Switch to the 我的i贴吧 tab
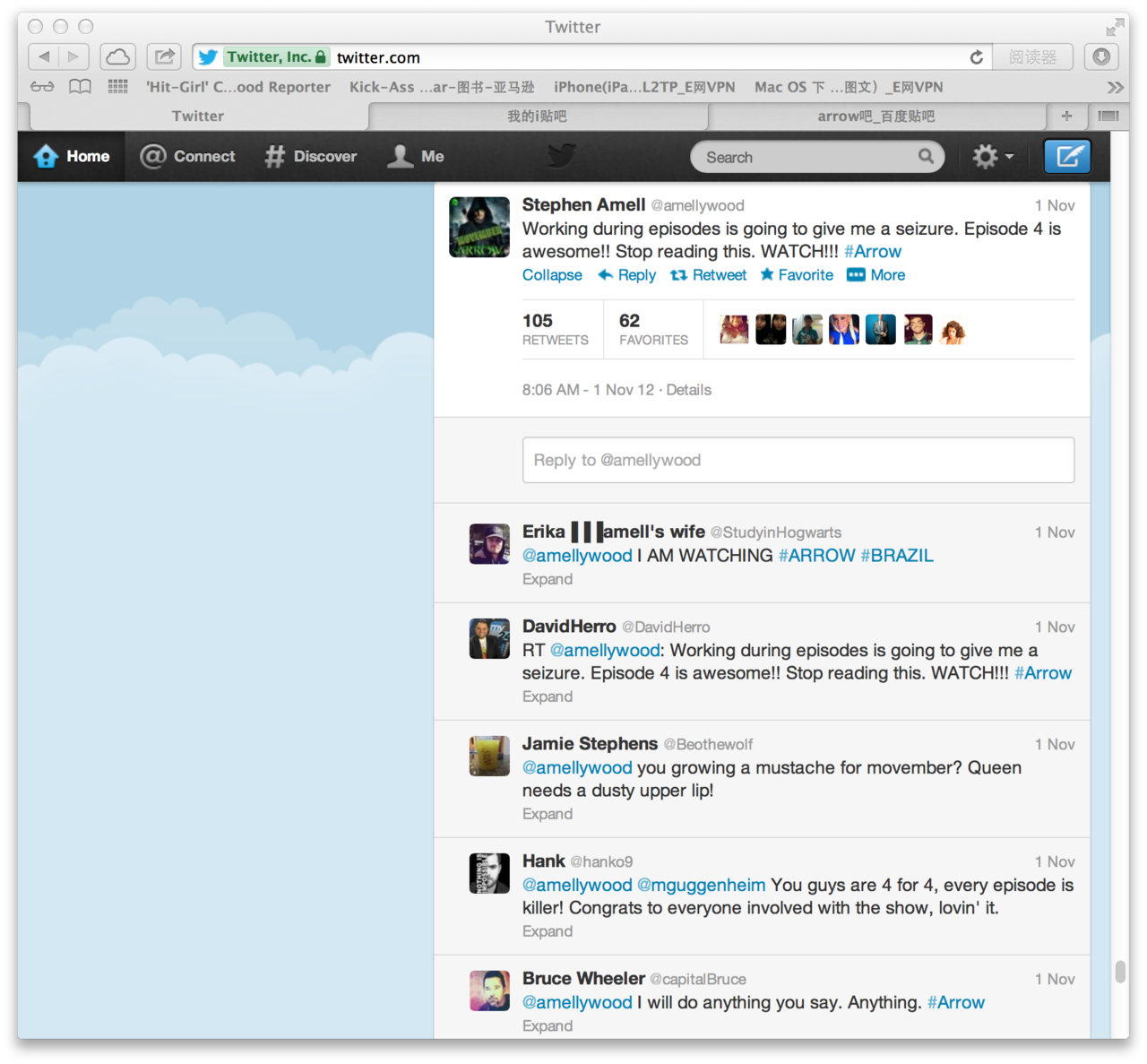Image resolution: width=1147 pixels, height=1064 pixels. [x=537, y=116]
